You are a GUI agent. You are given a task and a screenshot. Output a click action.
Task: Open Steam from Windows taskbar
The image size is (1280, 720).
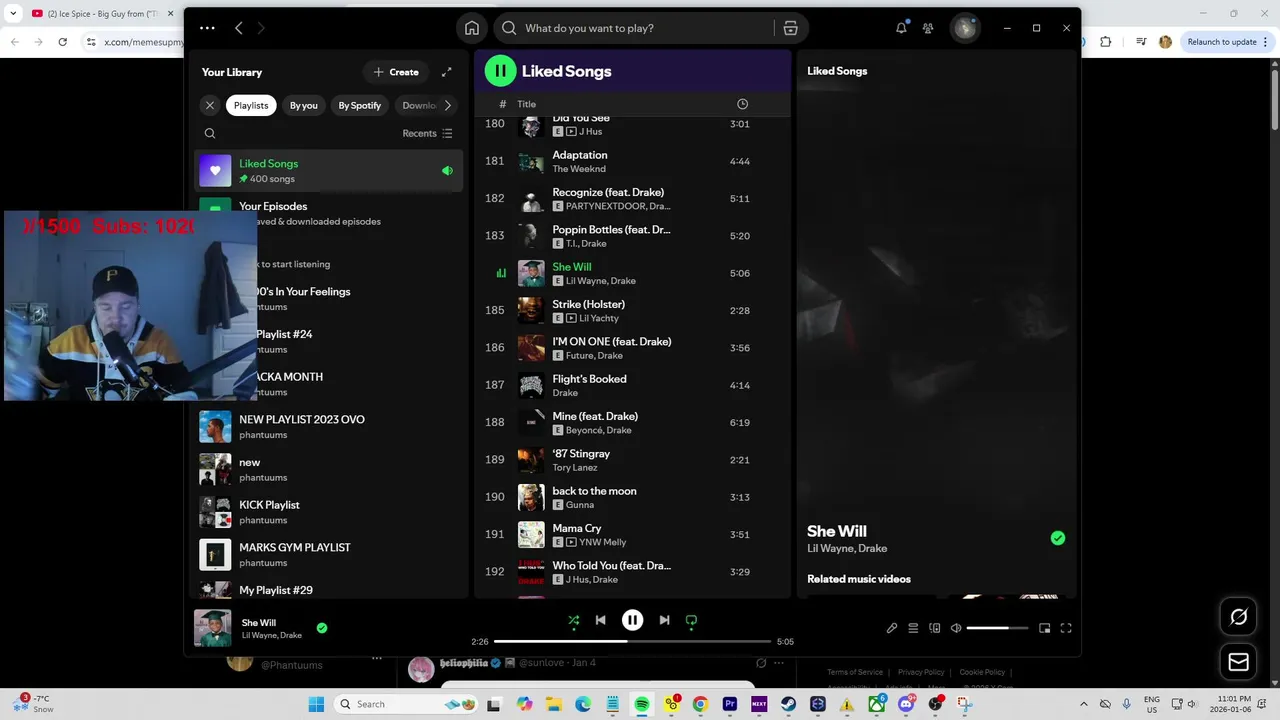click(x=788, y=704)
